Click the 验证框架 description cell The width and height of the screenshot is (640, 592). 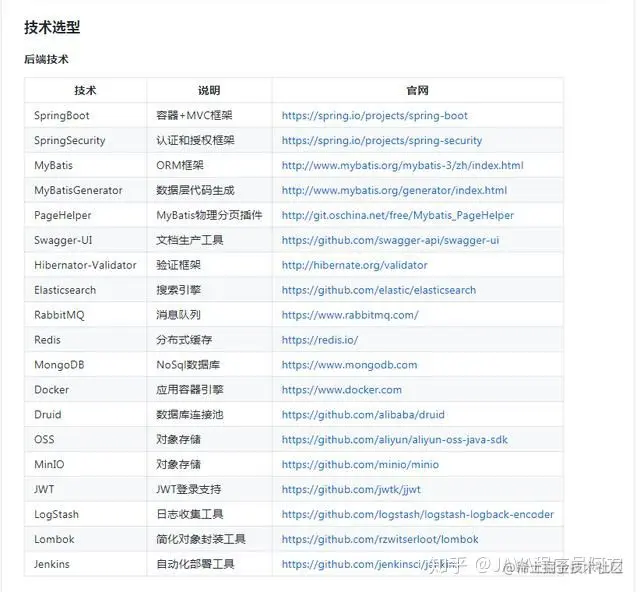tap(209, 265)
